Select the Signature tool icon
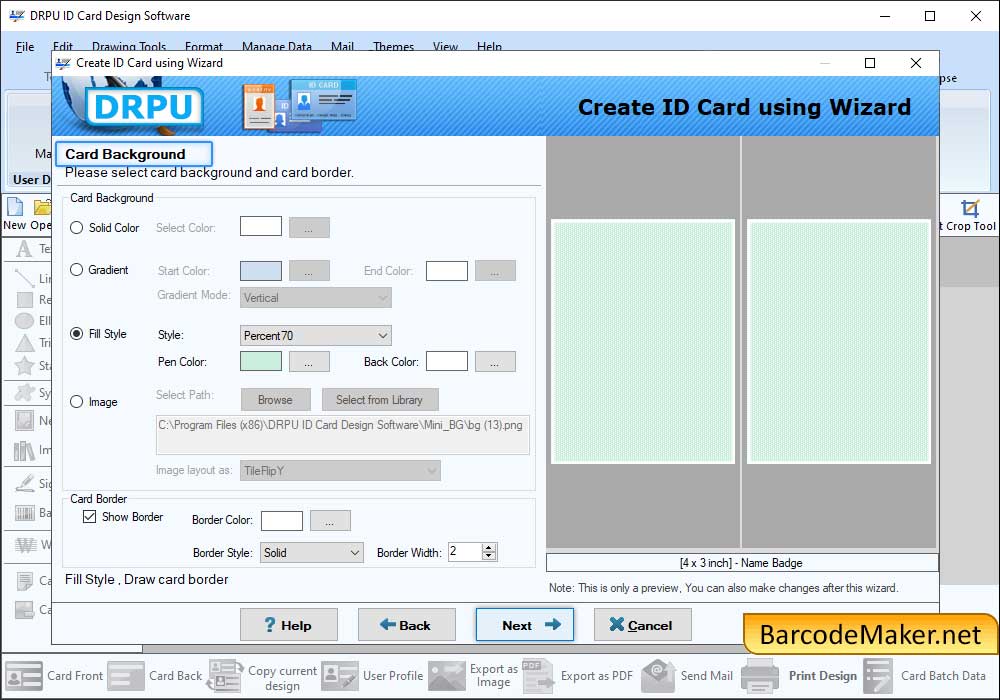This screenshot has height=700, width=1000. click(24, 483)
